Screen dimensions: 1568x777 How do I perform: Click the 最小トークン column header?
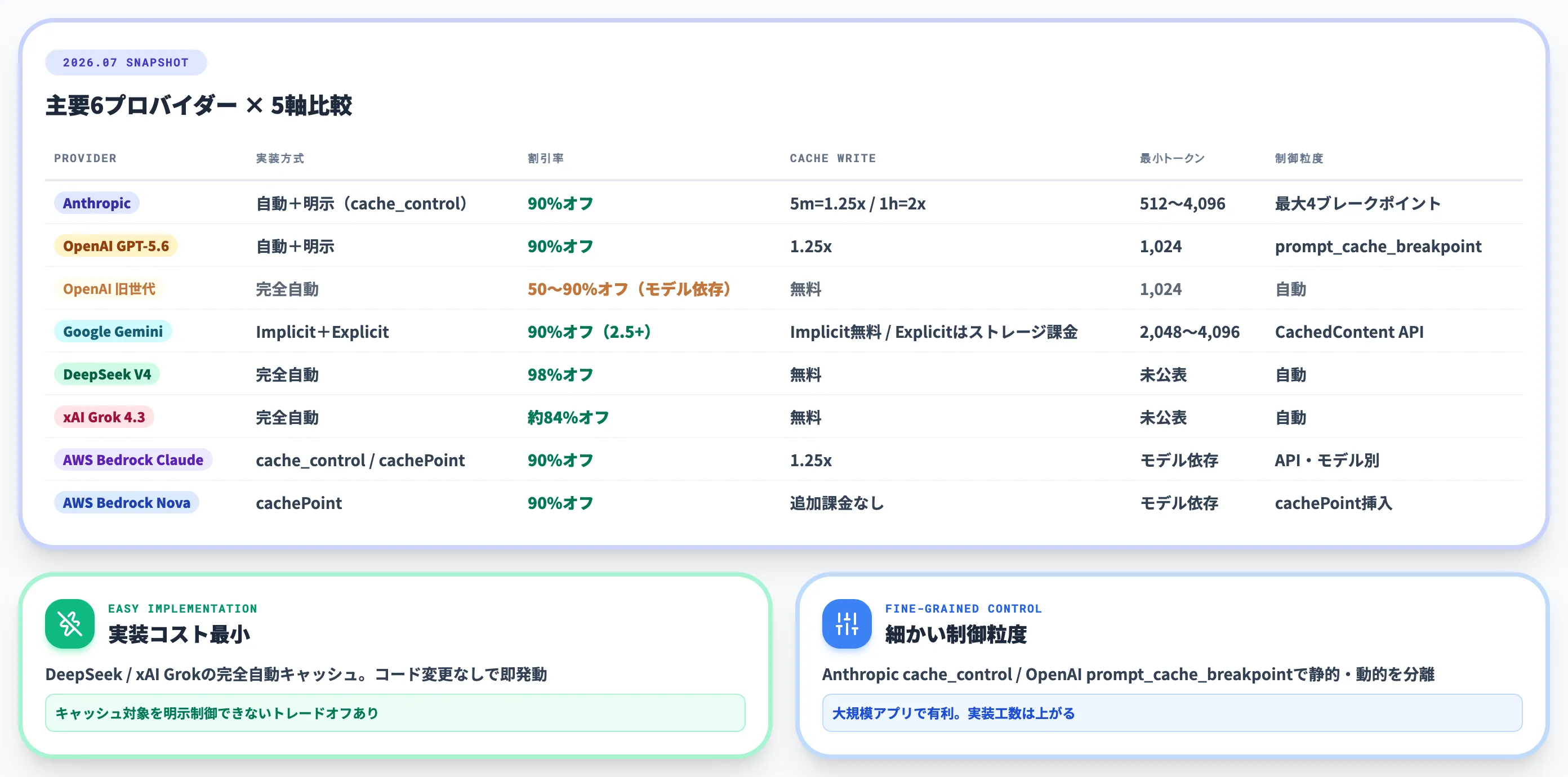(1171, 158)
